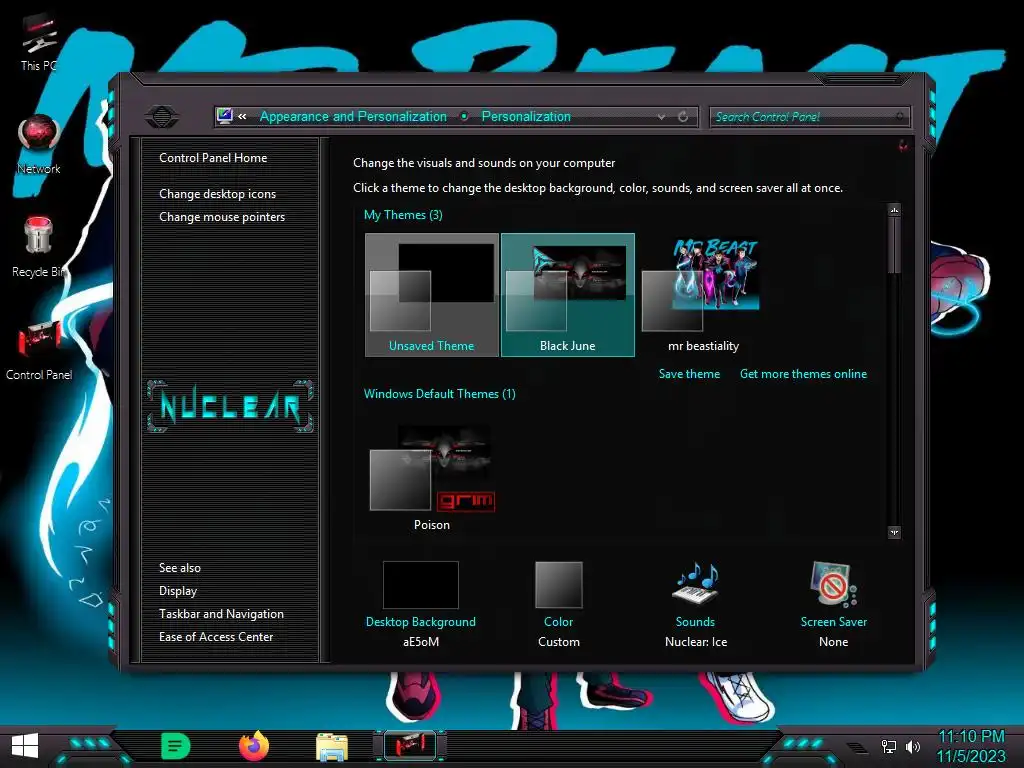Open the address bar history dropdown
The width and height of the screenshot is (1024, 768).
[662, 116]
